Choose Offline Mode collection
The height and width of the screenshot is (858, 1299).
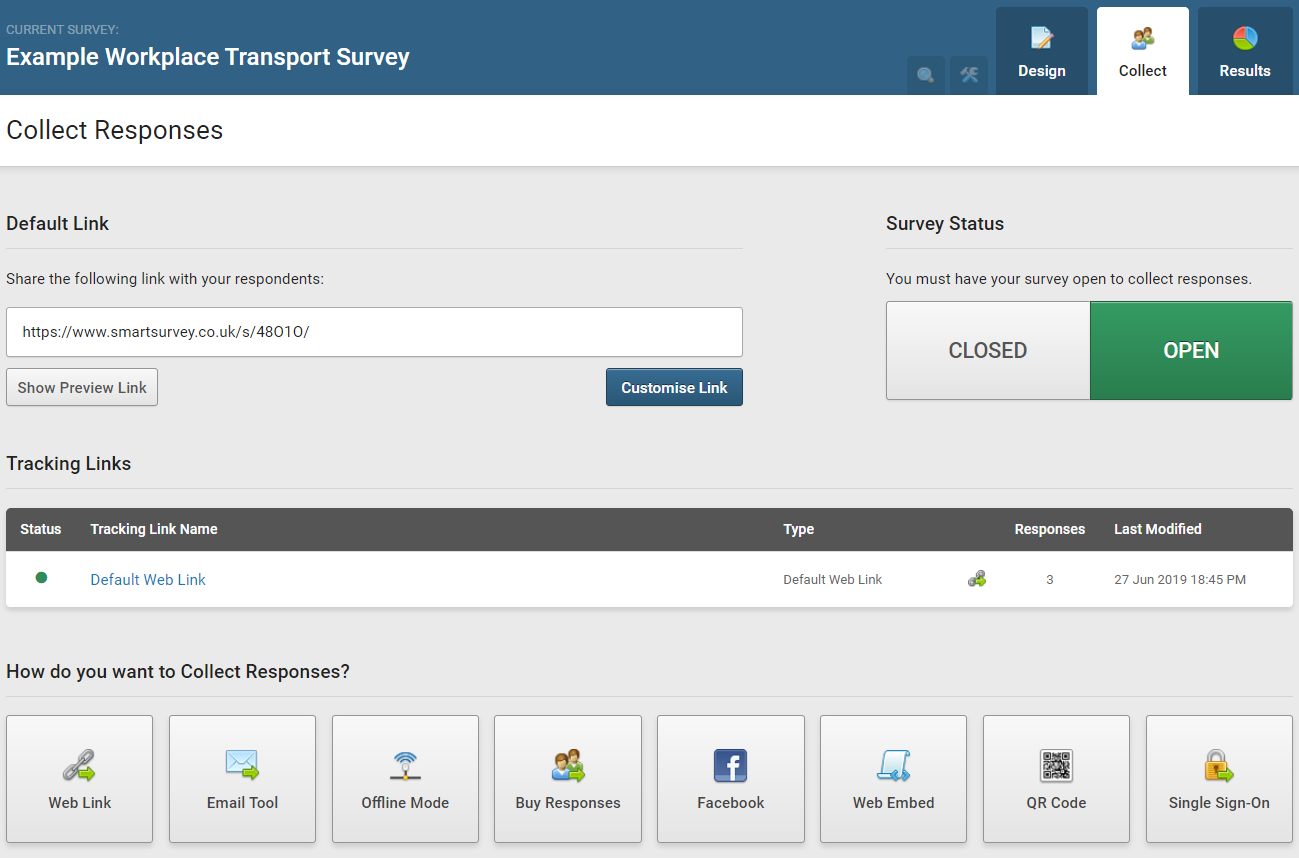(405, 779)
